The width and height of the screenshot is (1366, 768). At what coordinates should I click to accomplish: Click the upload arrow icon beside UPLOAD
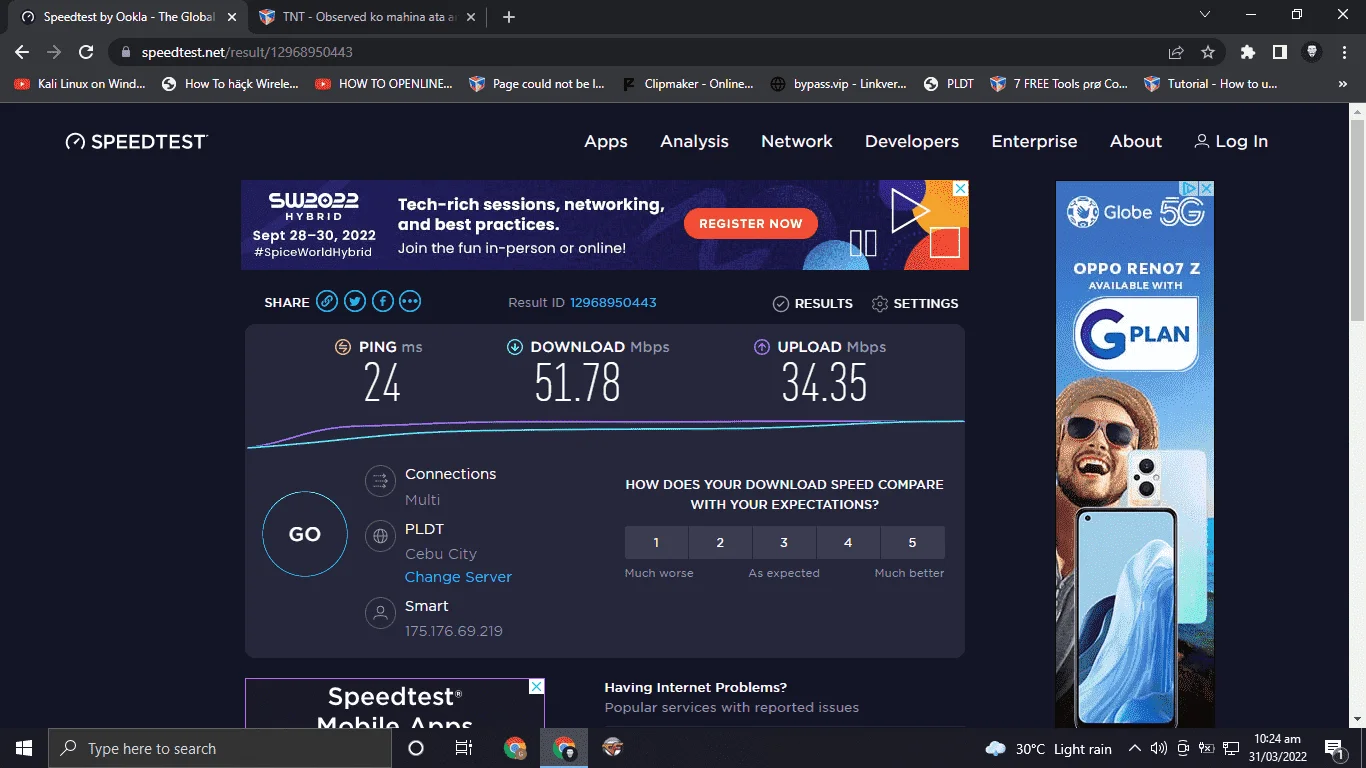click(761, 347)
